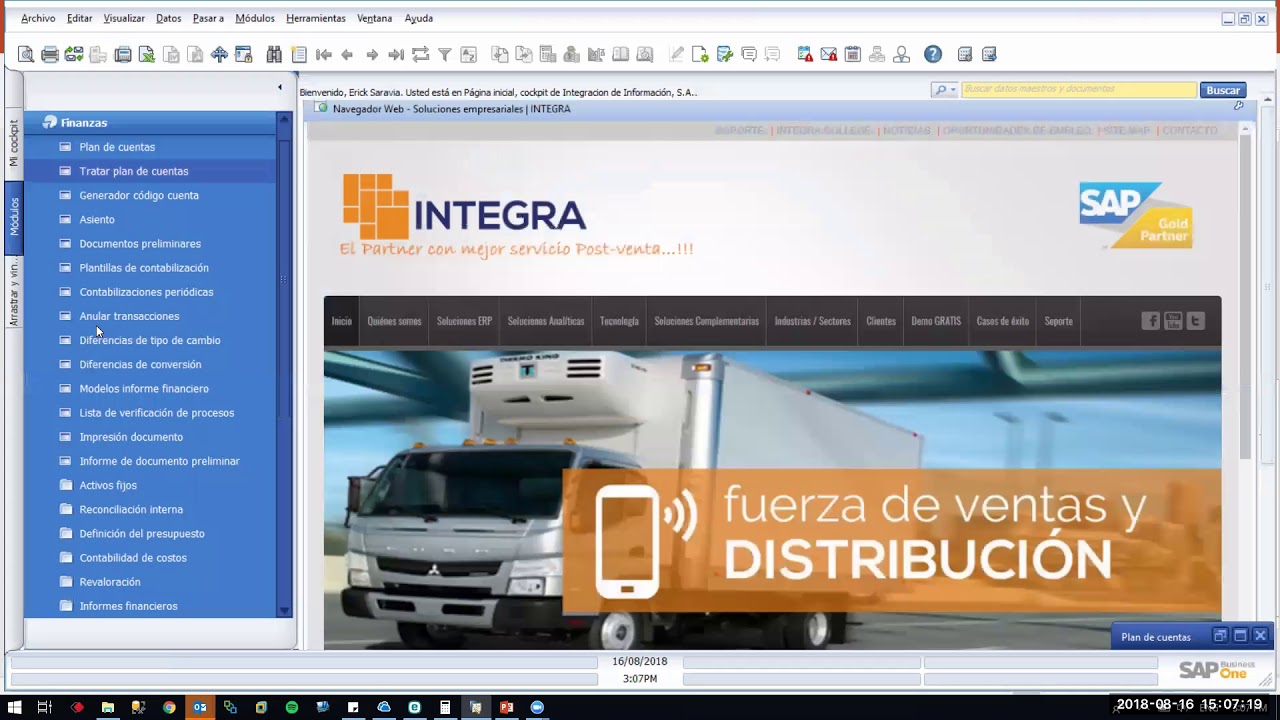The width and height of the screenshot is (1280, 720).
Task: Click the user profile person icon
Action: [x=901, y=54]
